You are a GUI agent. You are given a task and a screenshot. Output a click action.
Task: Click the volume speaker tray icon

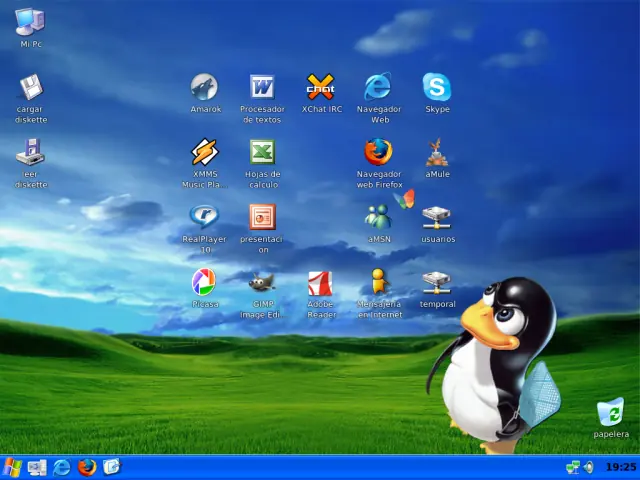coord(589,467)
